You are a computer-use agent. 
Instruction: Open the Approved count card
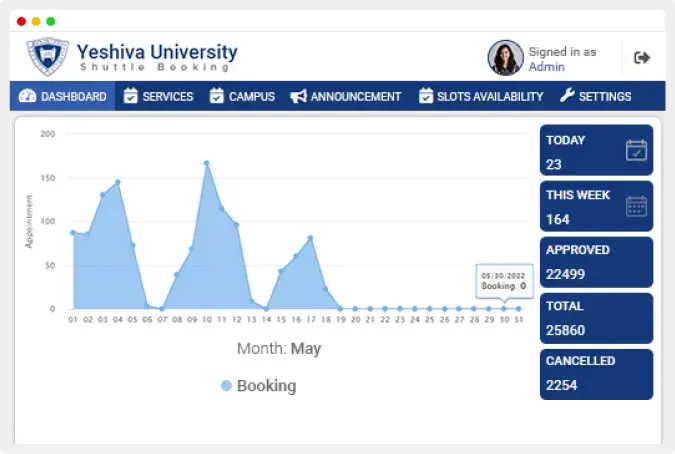click(596, 262)
